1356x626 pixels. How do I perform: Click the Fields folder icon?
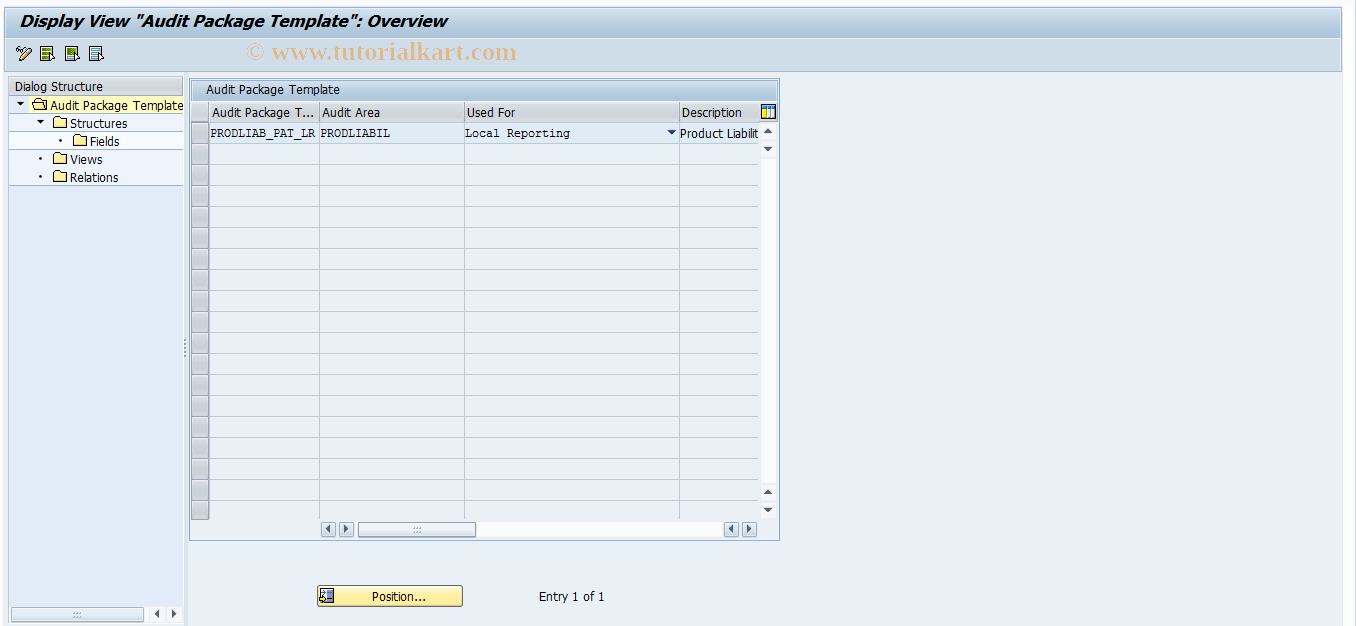coord(81,141)
